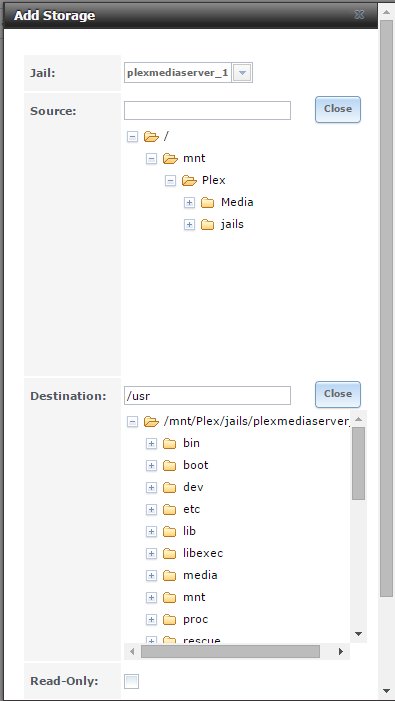Click the jails folder icon
Viewport: 395px width, 701px height.
click(207, 224)
